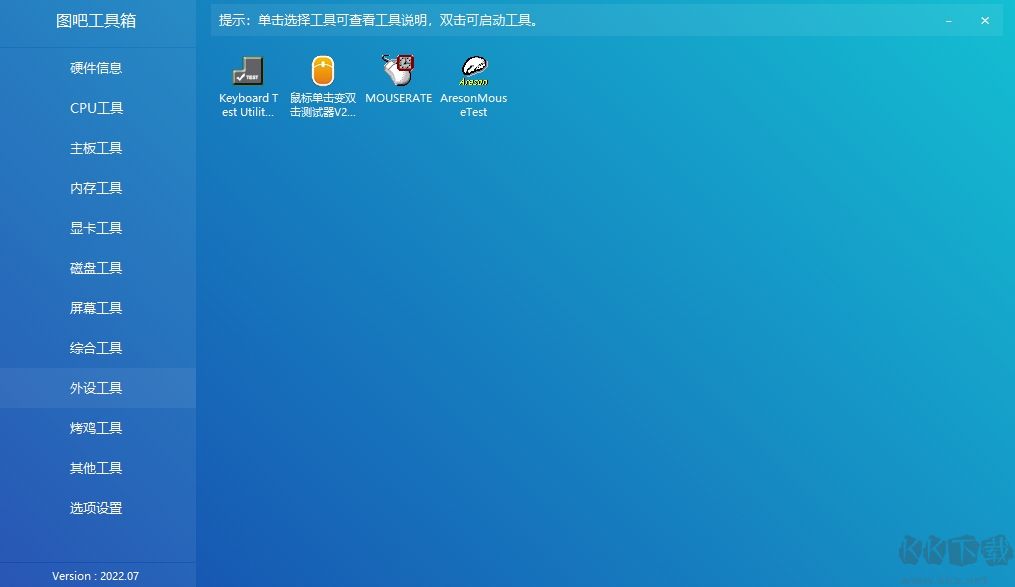The image size is (1015, 587).
Task: Close the toolbox window
Action: click(984, 20)
